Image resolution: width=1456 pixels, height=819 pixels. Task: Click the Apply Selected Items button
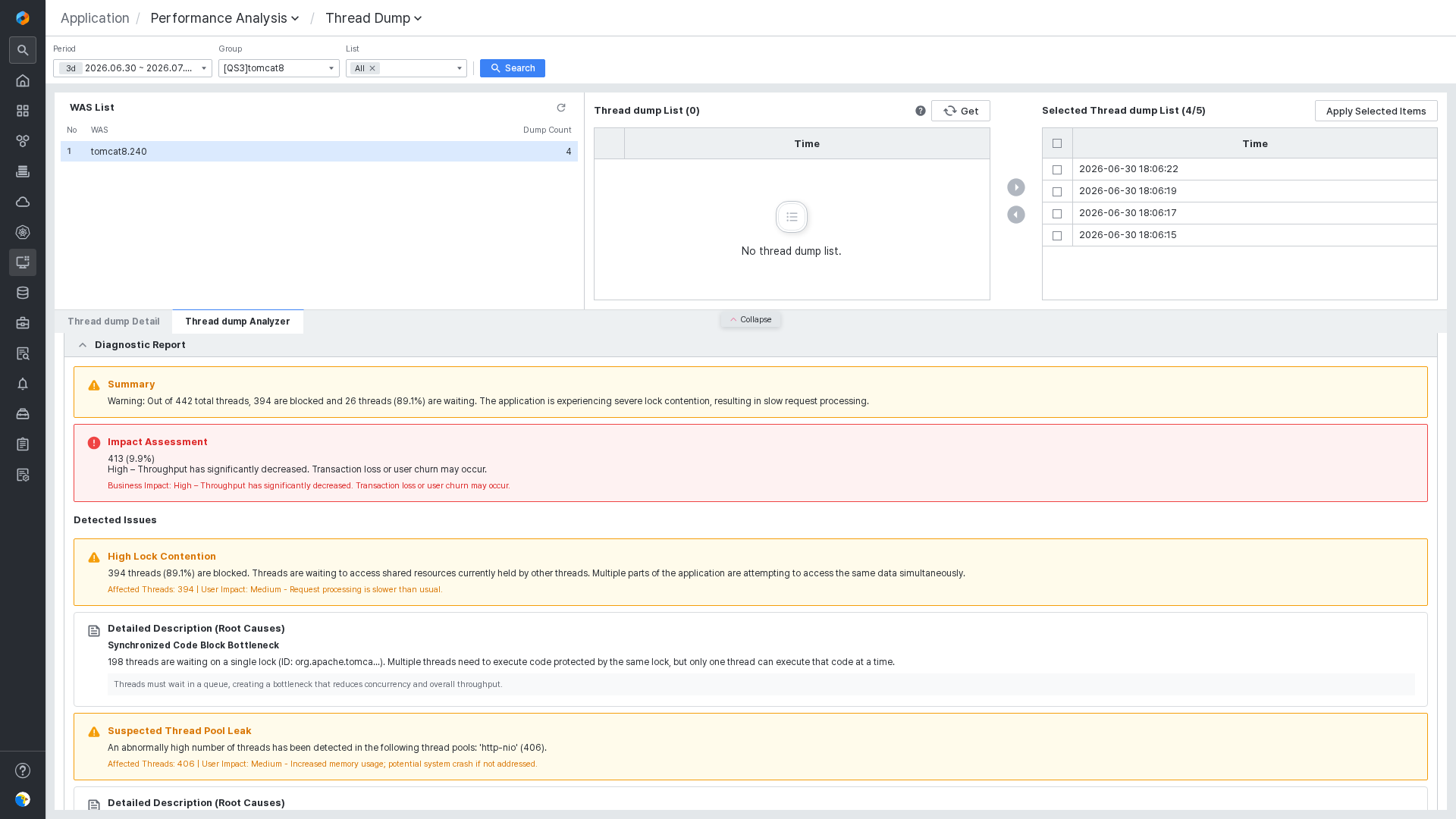(1376, 111)
